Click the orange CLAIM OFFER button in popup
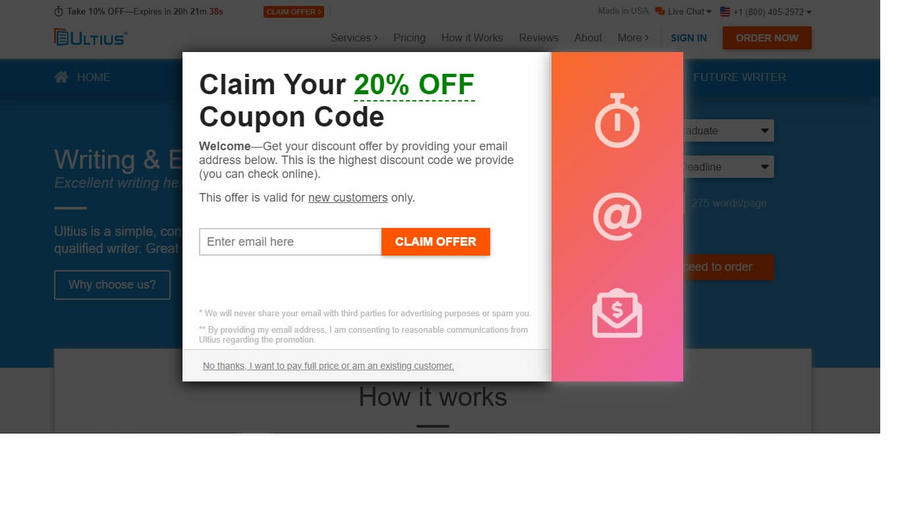Screen dimensions: 900x506 coord(436,242)
